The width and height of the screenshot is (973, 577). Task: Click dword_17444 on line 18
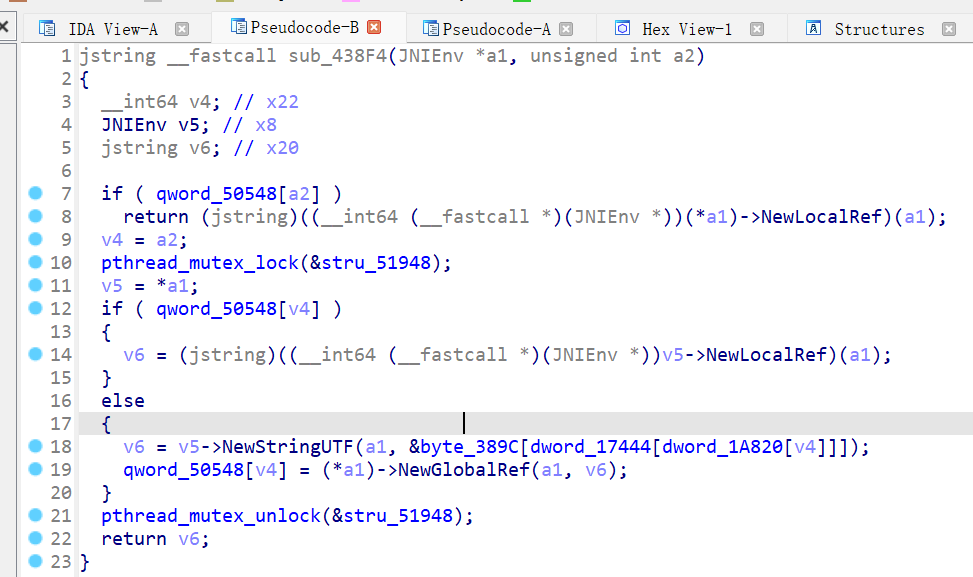pos(590,447)
